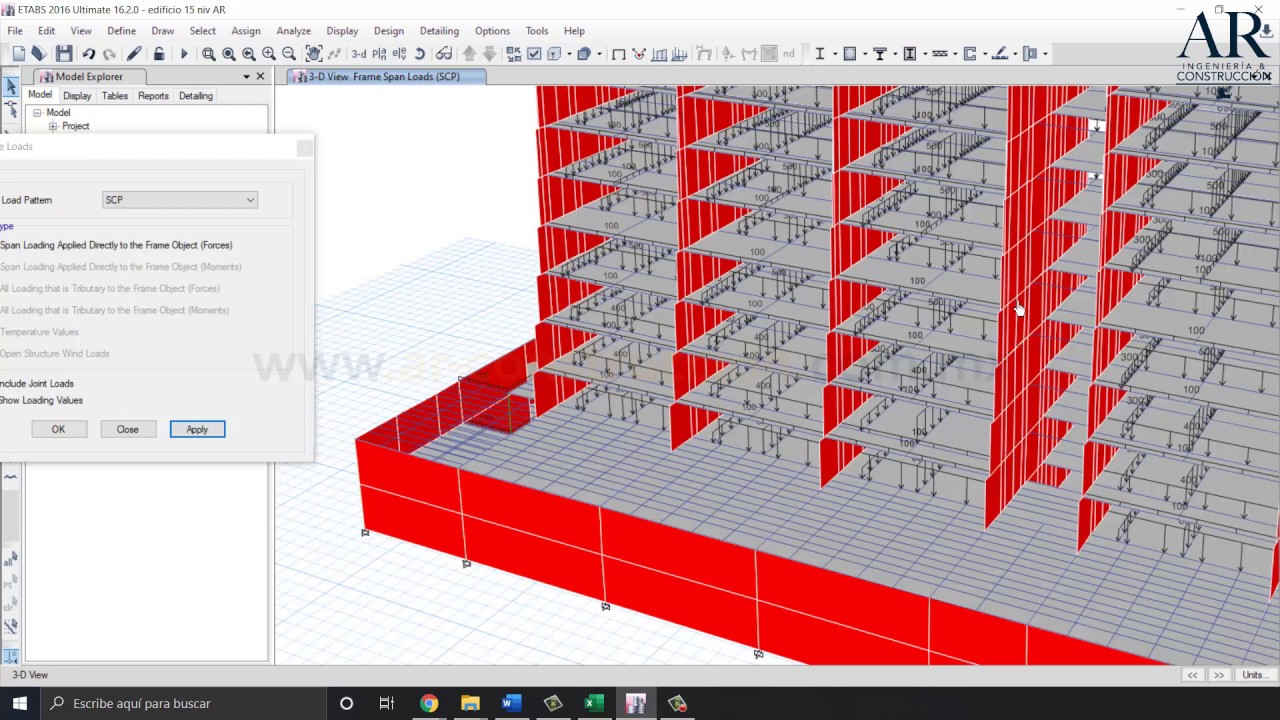Viewport: 1280px width, 720px height.
Task: Open dropdown arrow beside I-section icon
Action: point(835,54)
